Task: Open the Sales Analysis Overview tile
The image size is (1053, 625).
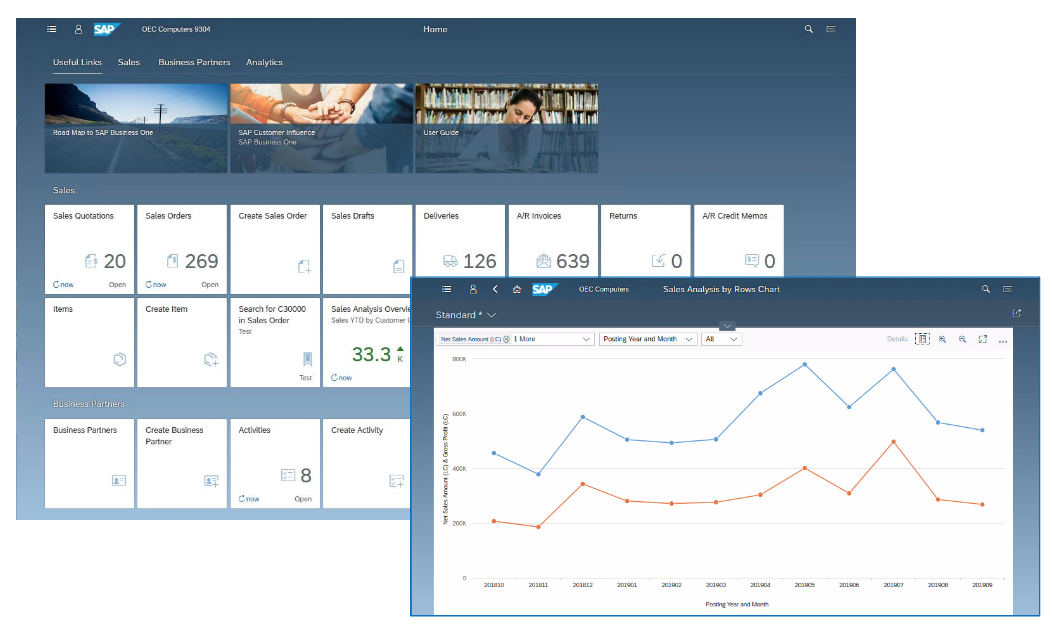Action: 367,342
